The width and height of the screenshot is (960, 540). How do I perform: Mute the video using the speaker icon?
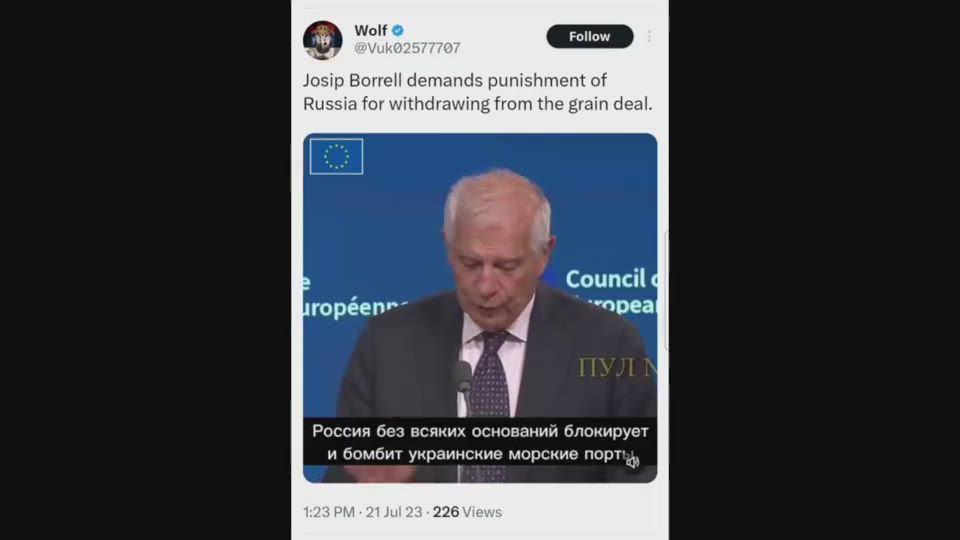pyautogui.click(x=632, y=462)
